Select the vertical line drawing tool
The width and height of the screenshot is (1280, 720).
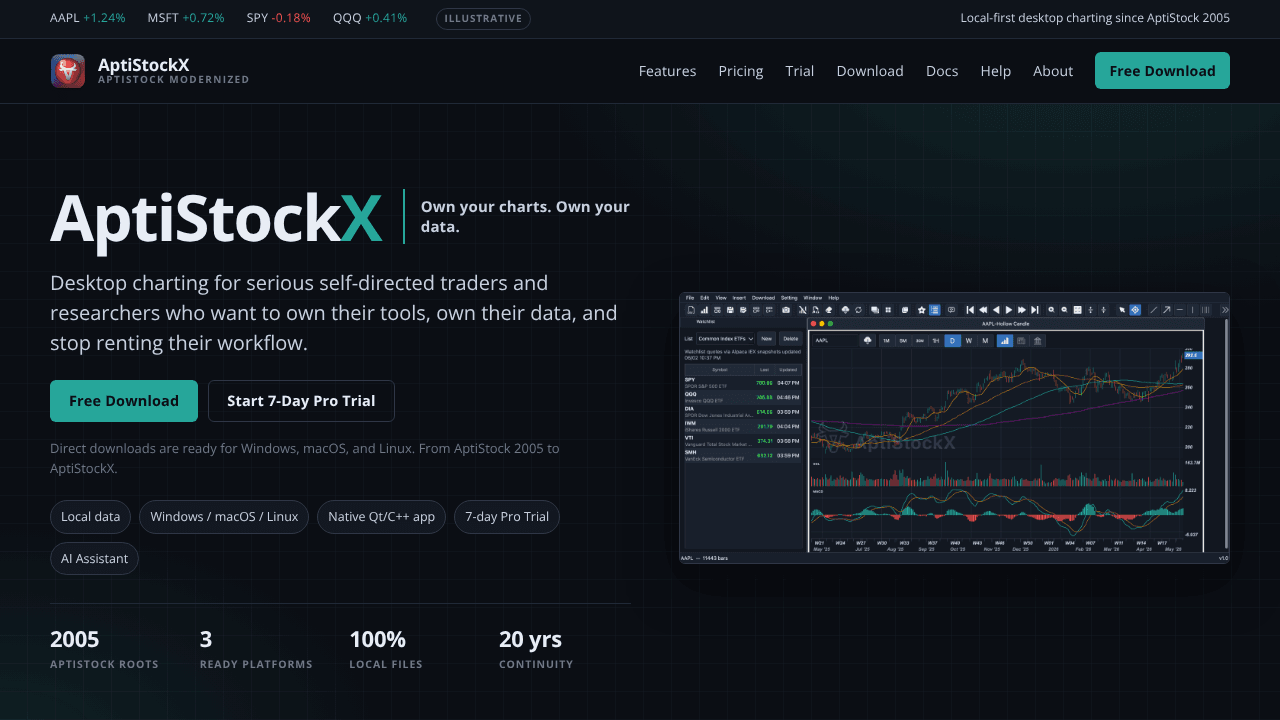[x=1192, y=310]
